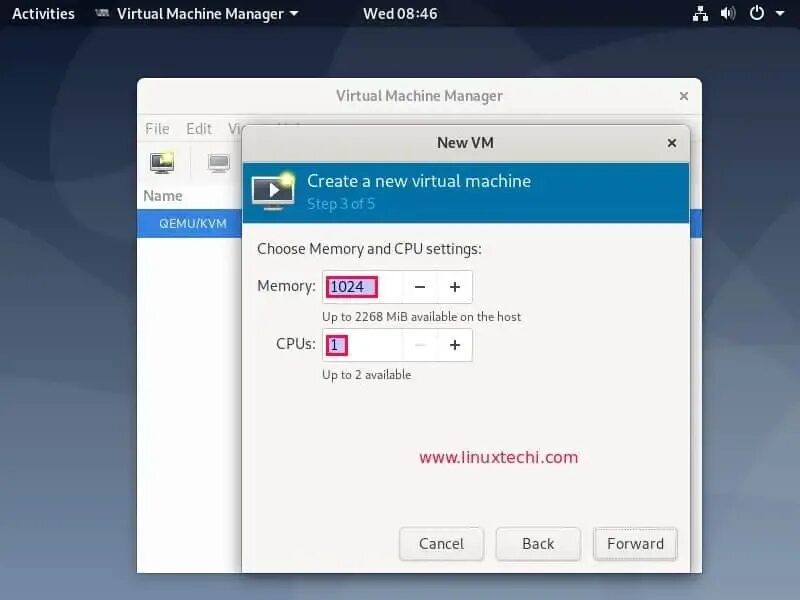
Task: Click Forward to continue the wizard
Action: [635, 544]
